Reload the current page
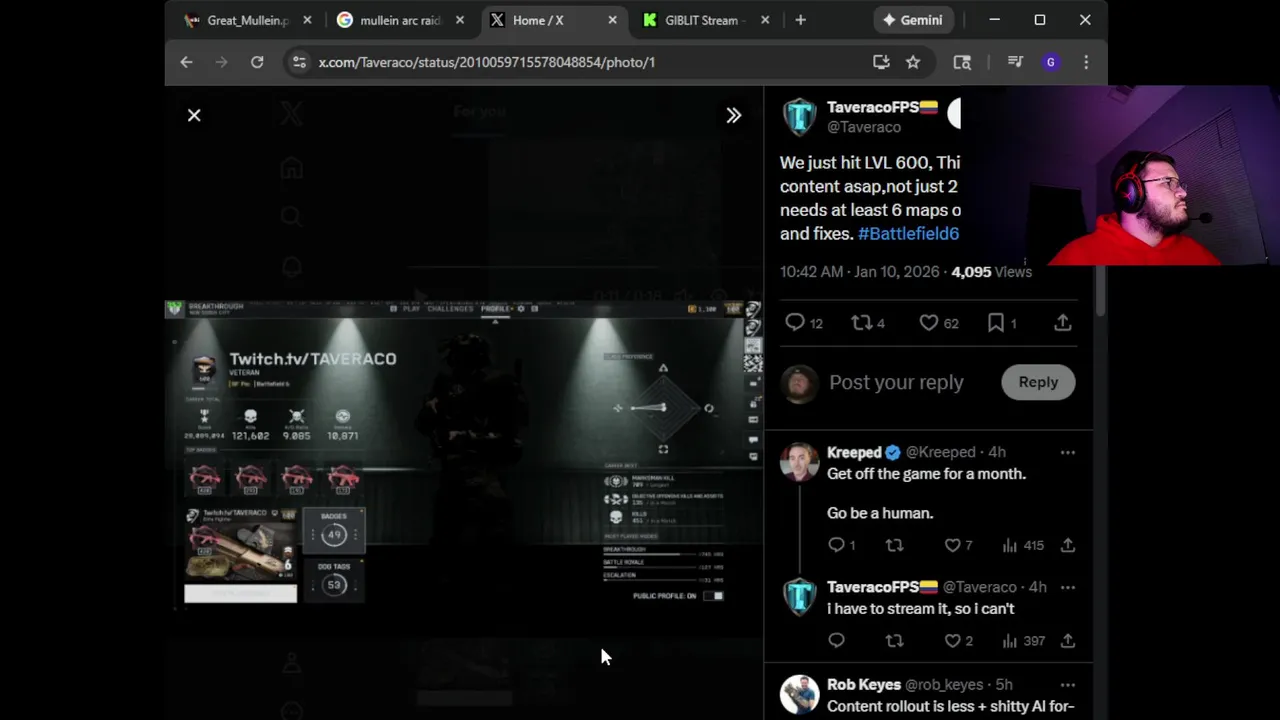The width and height of the screenshot is (1280, 720). 257,62
